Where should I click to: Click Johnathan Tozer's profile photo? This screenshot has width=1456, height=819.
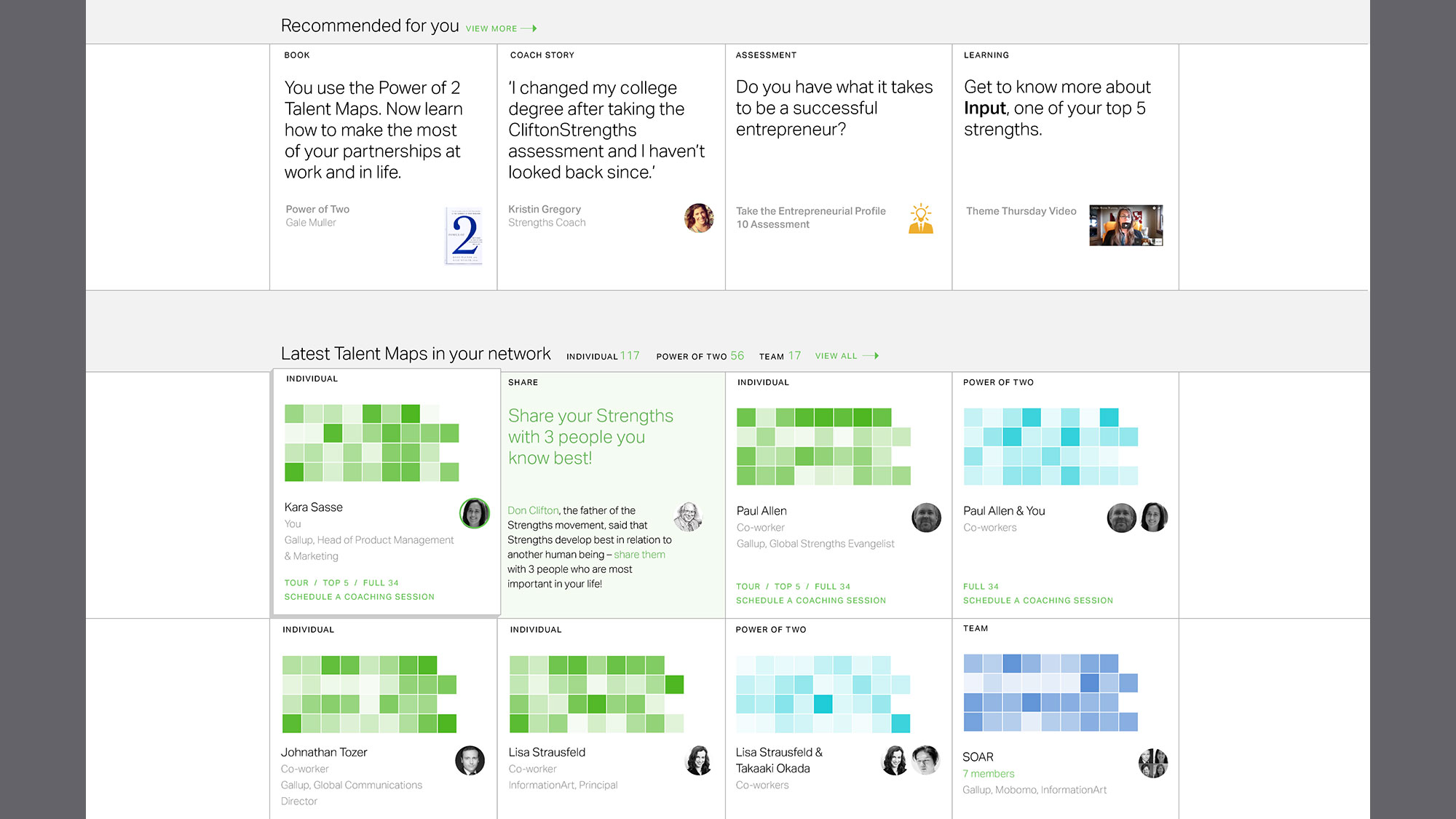[470, 761]
